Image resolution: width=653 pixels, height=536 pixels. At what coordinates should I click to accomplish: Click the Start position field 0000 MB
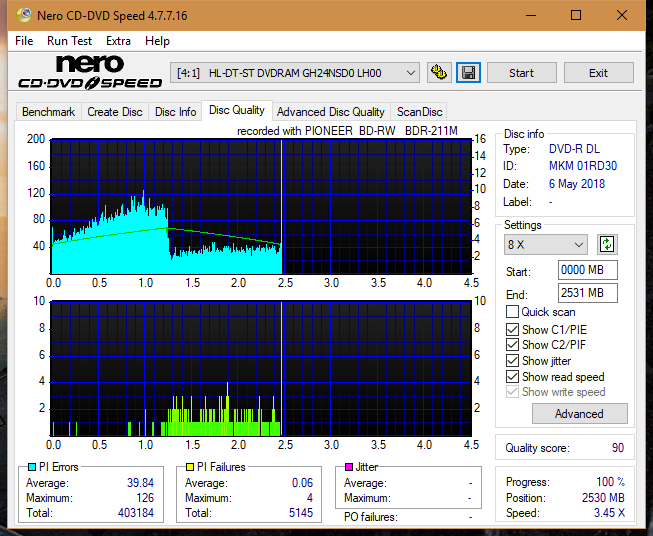pos(588,270)
